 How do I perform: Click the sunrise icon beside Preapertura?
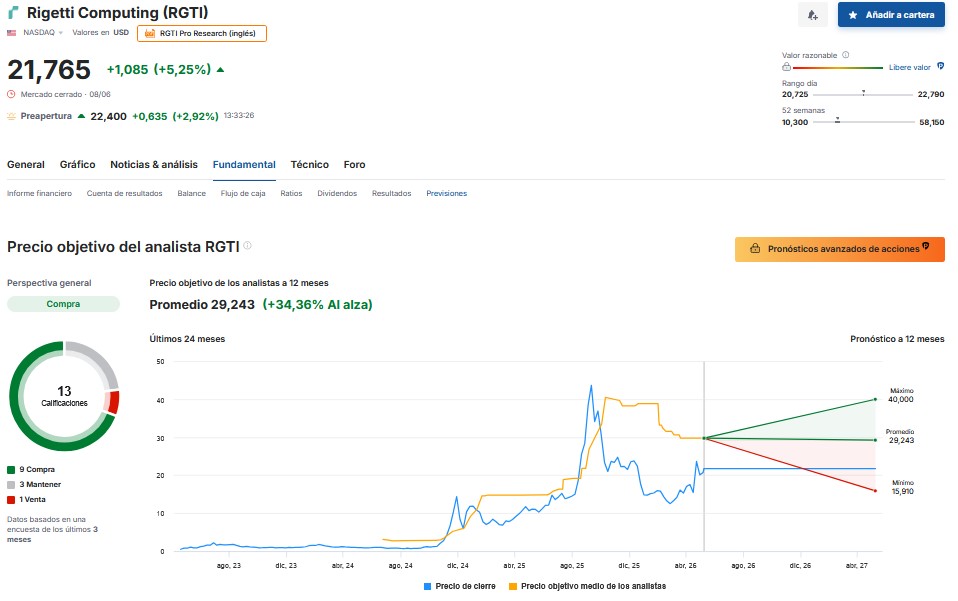pyautogui.click(x=11, y=116)
